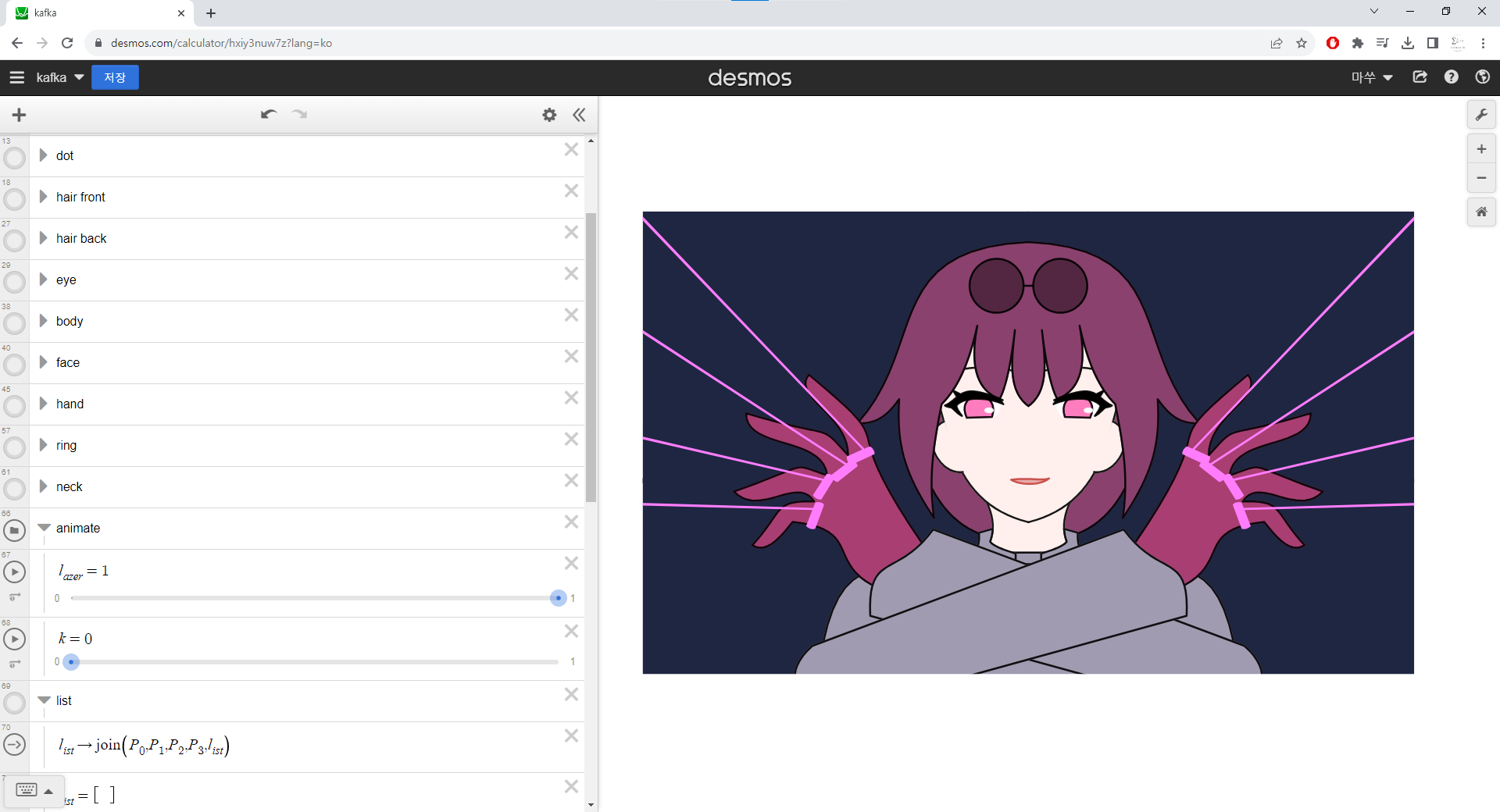The width and height of the screenshot is (1500, 812).
Task: Click the zoom out minus button
Action: pos(1481,178)
